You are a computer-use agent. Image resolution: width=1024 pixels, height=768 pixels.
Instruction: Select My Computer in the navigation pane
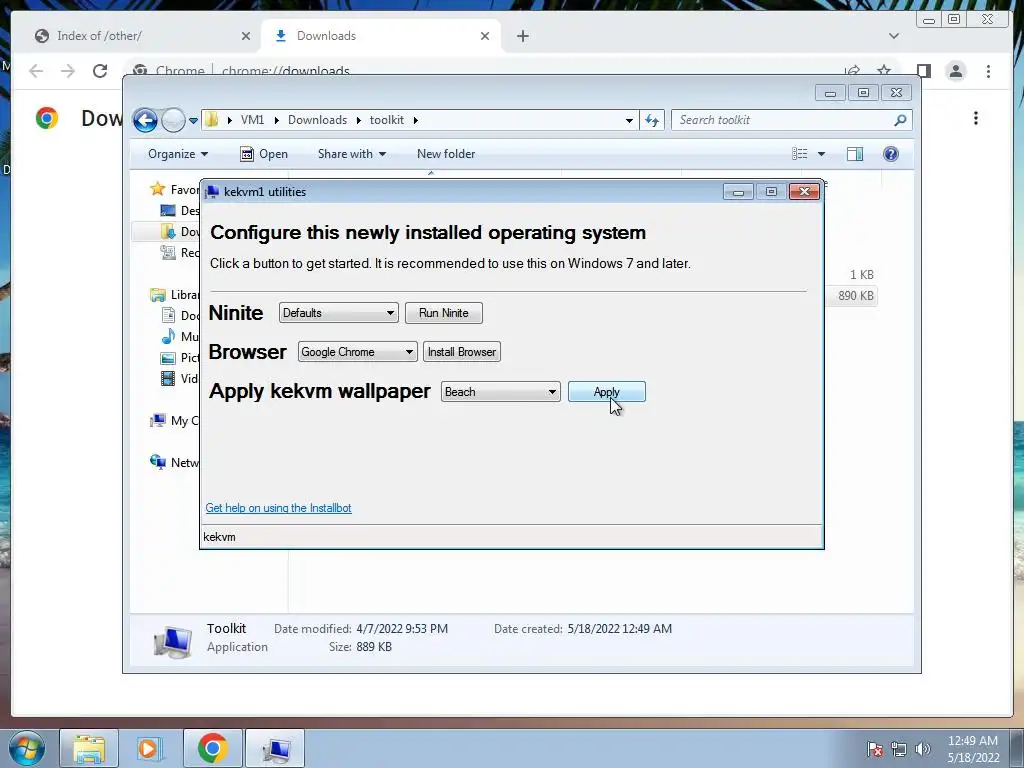tap(174, 421)
